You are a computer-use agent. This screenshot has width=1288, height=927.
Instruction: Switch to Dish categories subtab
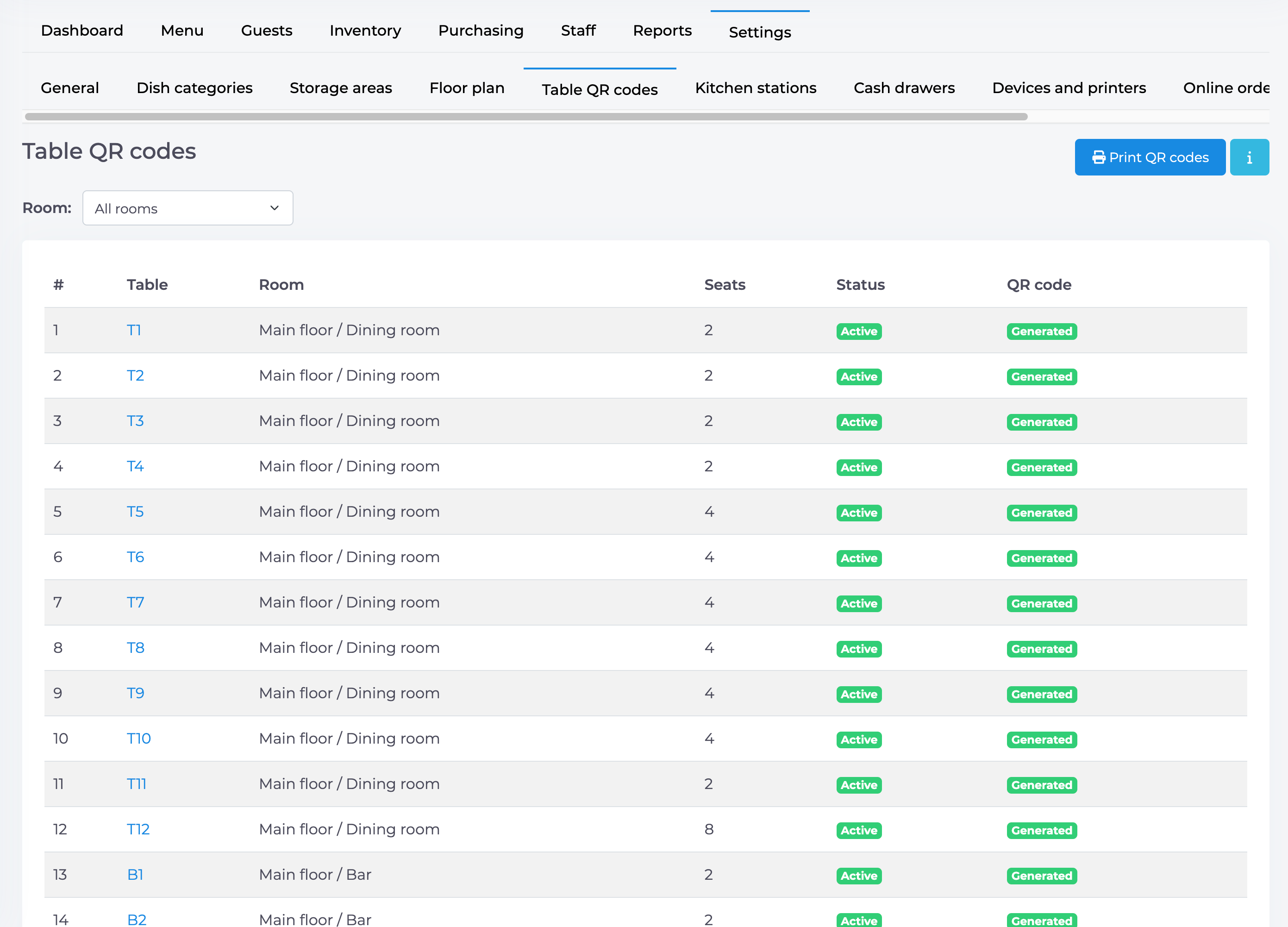[194, 88]
